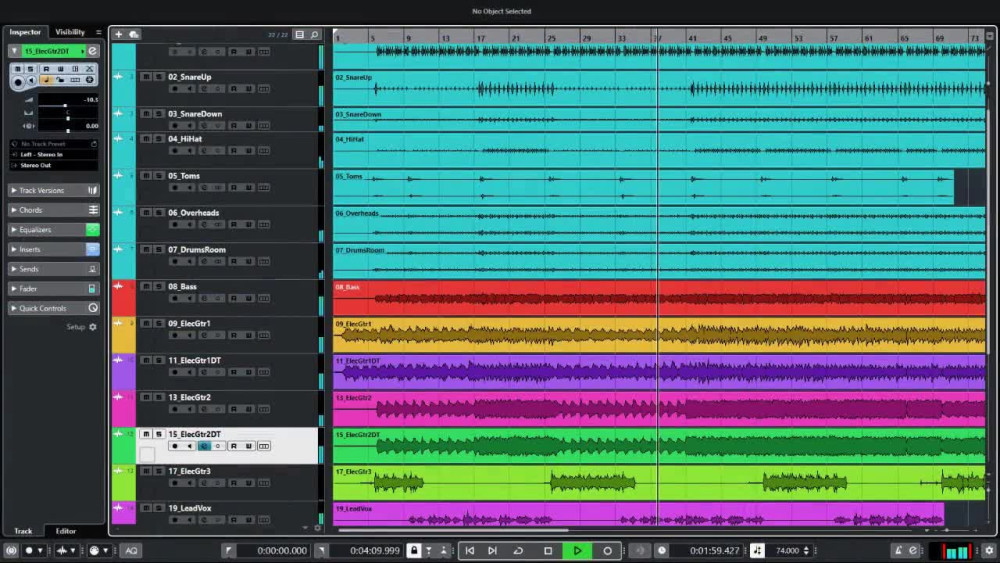The image size is (1000, 563).
Task: Click lock icon in Inspector track controls
Action: click(59, 80)
